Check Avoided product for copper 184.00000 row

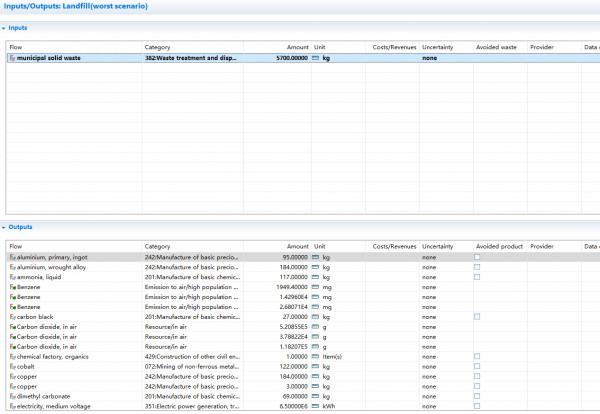[x=477, y=376]
